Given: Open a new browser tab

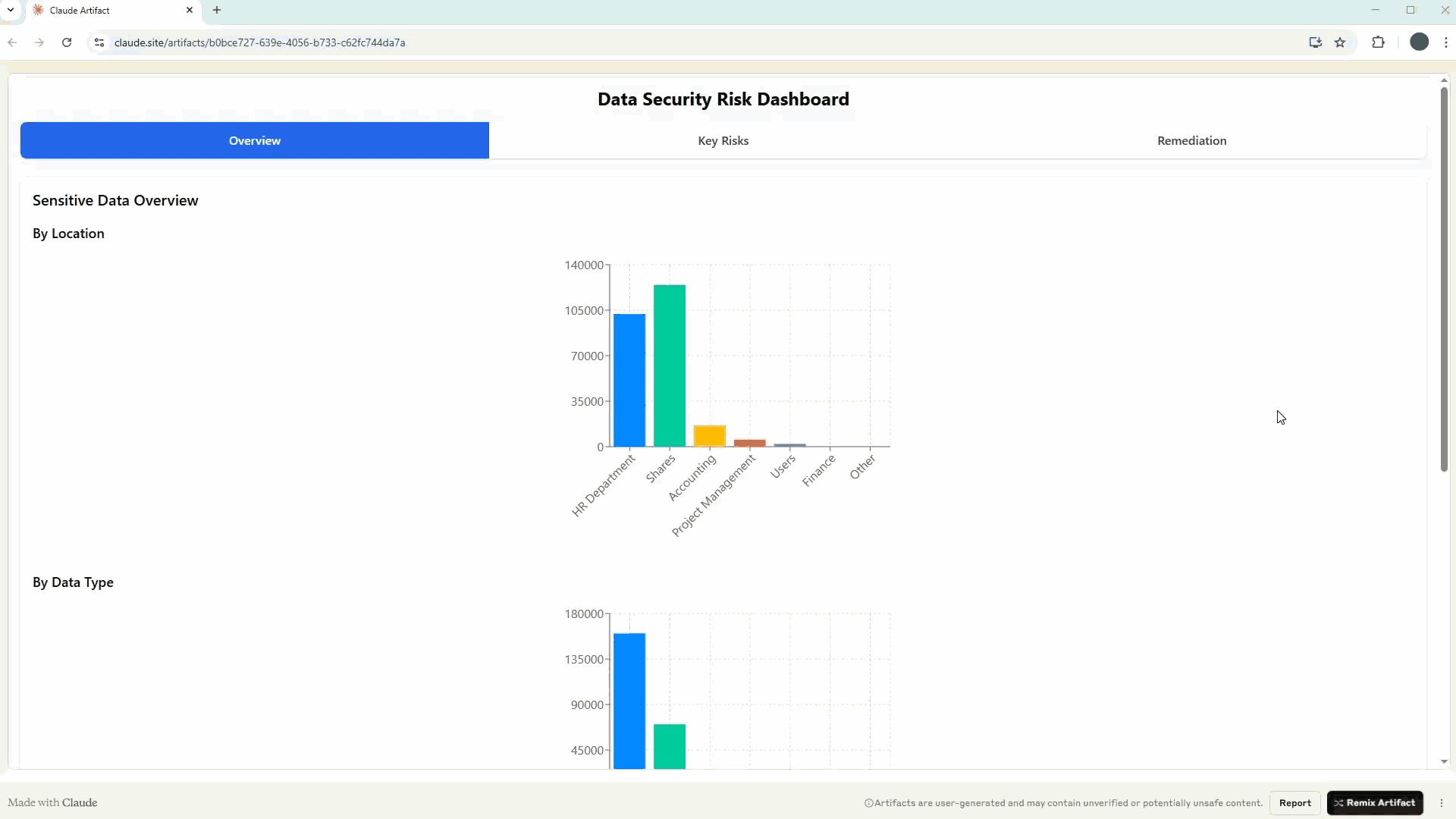Looking at the screenshot, I should (x=217, y=10).
